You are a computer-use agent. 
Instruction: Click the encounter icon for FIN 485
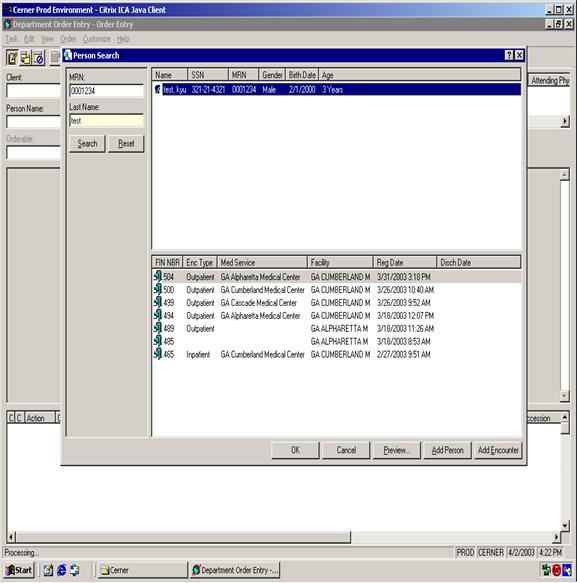(158, 341)
